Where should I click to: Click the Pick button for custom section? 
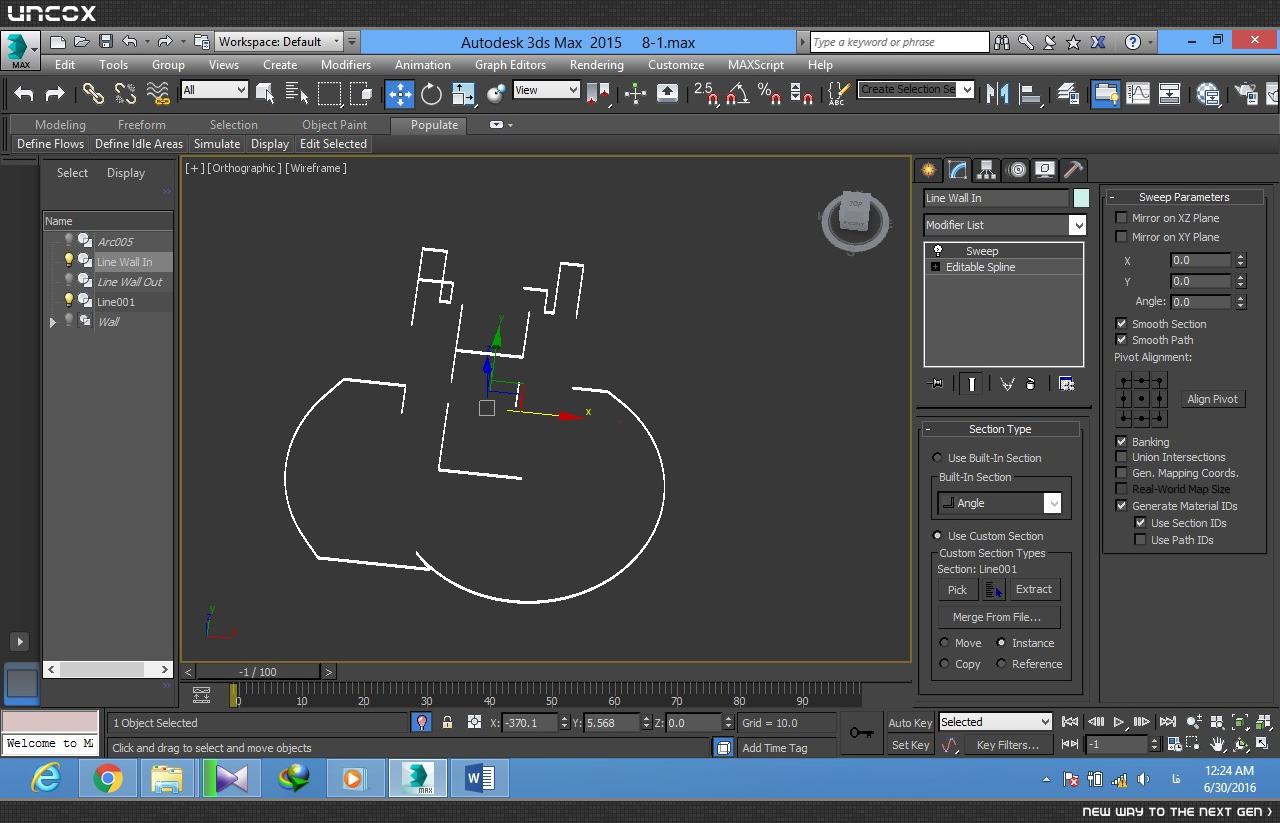tap(957, 590)
